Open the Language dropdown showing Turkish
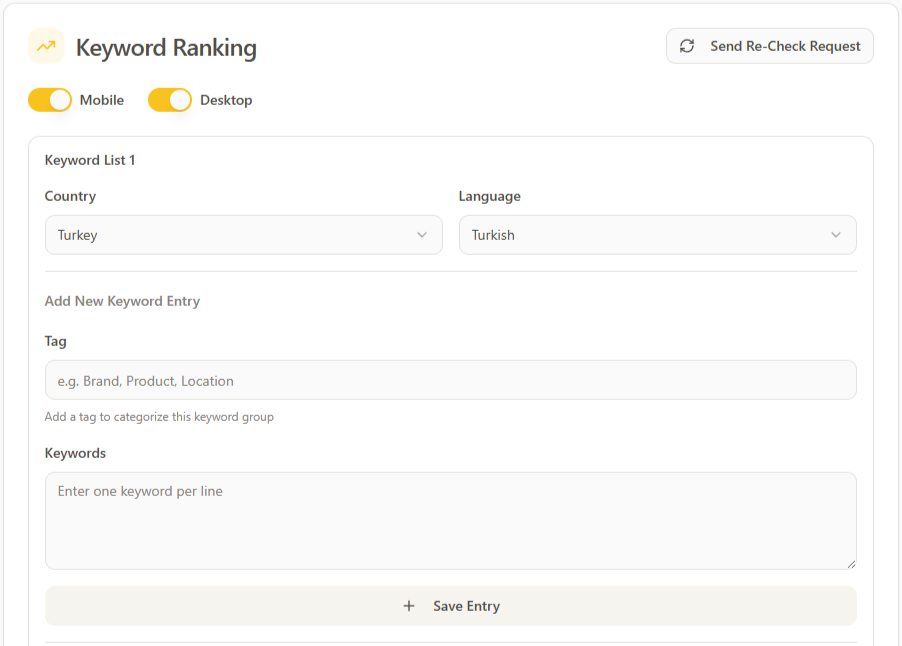This screenshot has height=646, width=902. pos(657,235)
